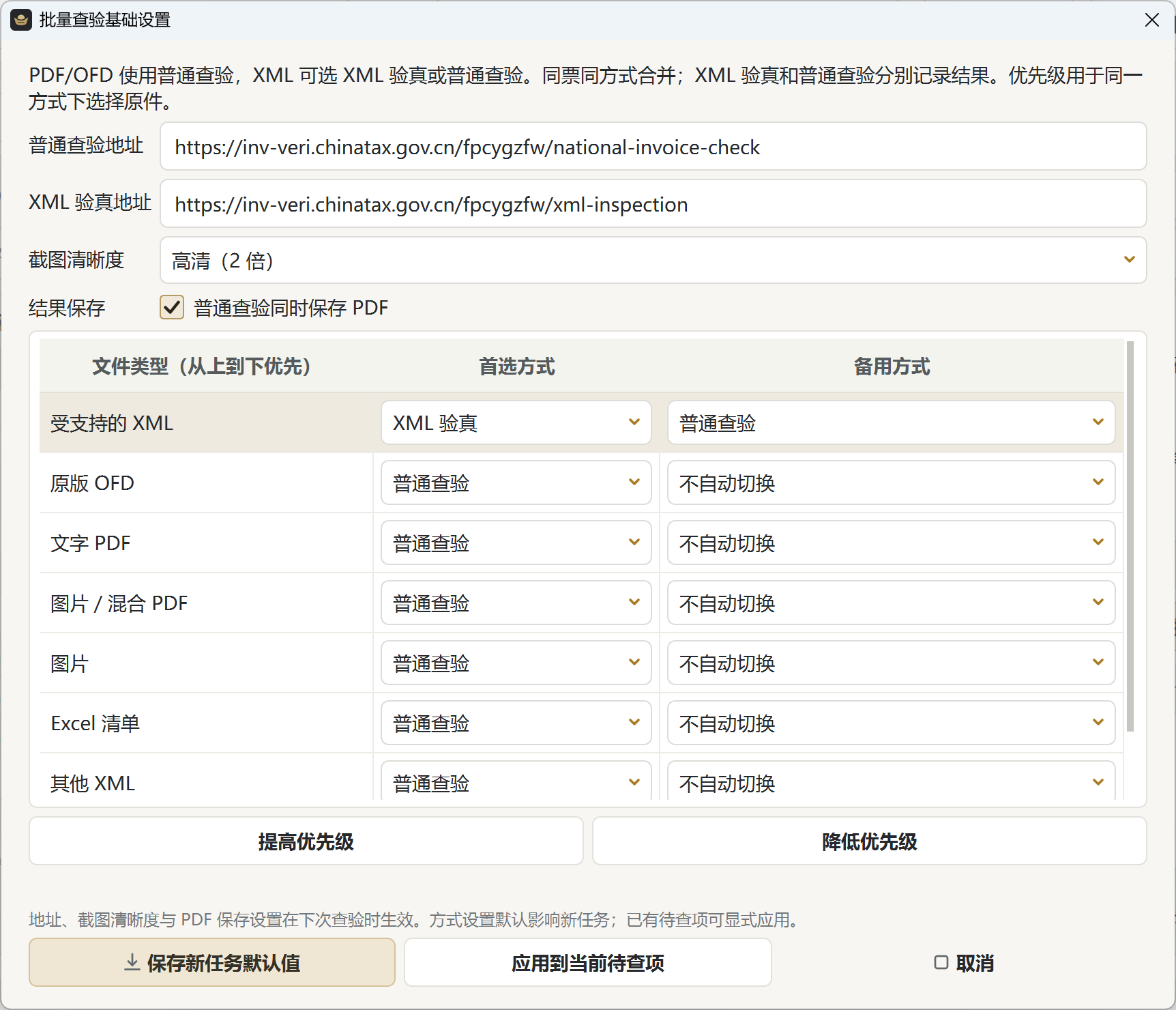The image size is (1176, 1010).
Task: Open 备用方式 dropdown for 原版 OFD
Action: click(x=891, y=482)
